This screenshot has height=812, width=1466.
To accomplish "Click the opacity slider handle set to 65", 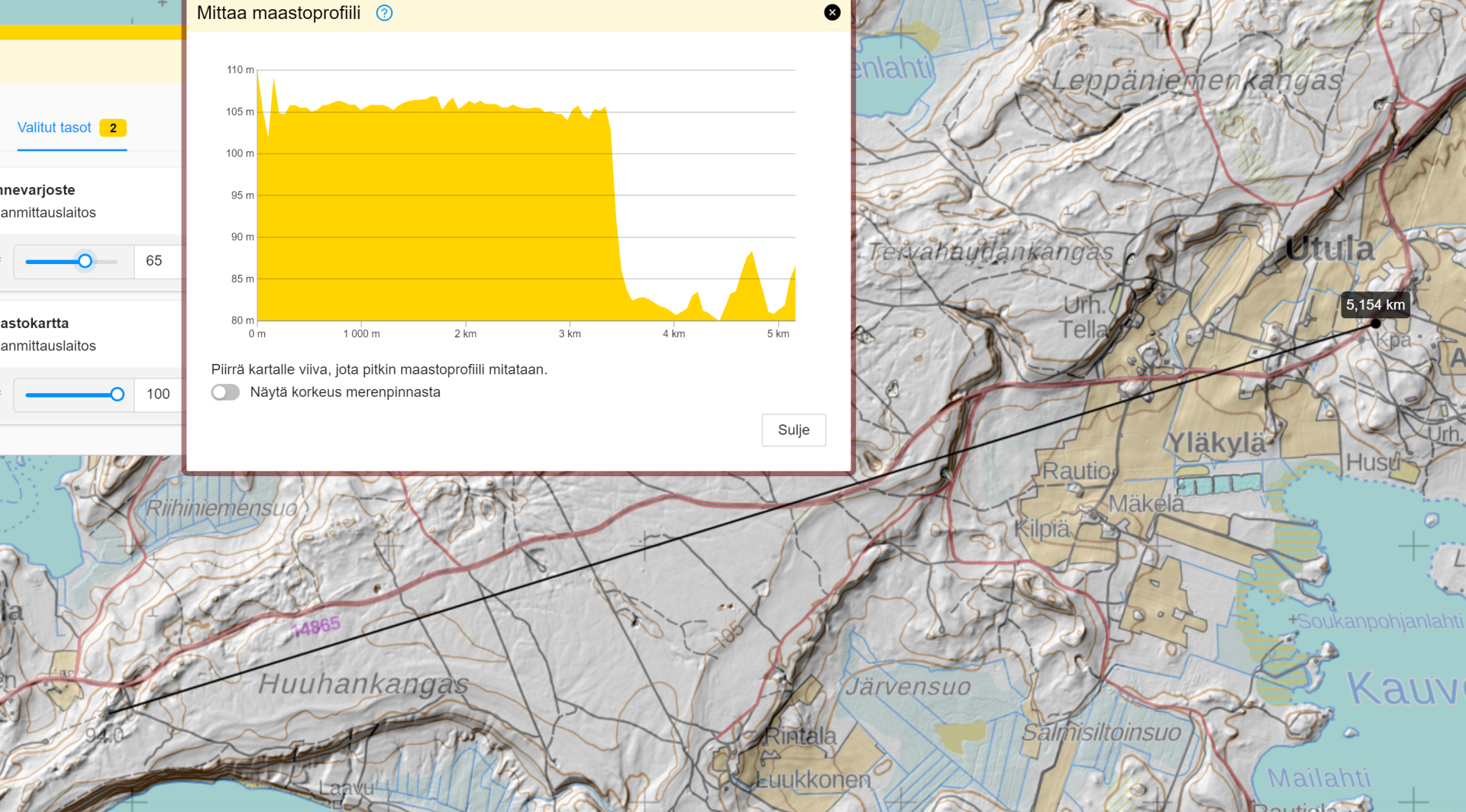I will click(86, 262).
